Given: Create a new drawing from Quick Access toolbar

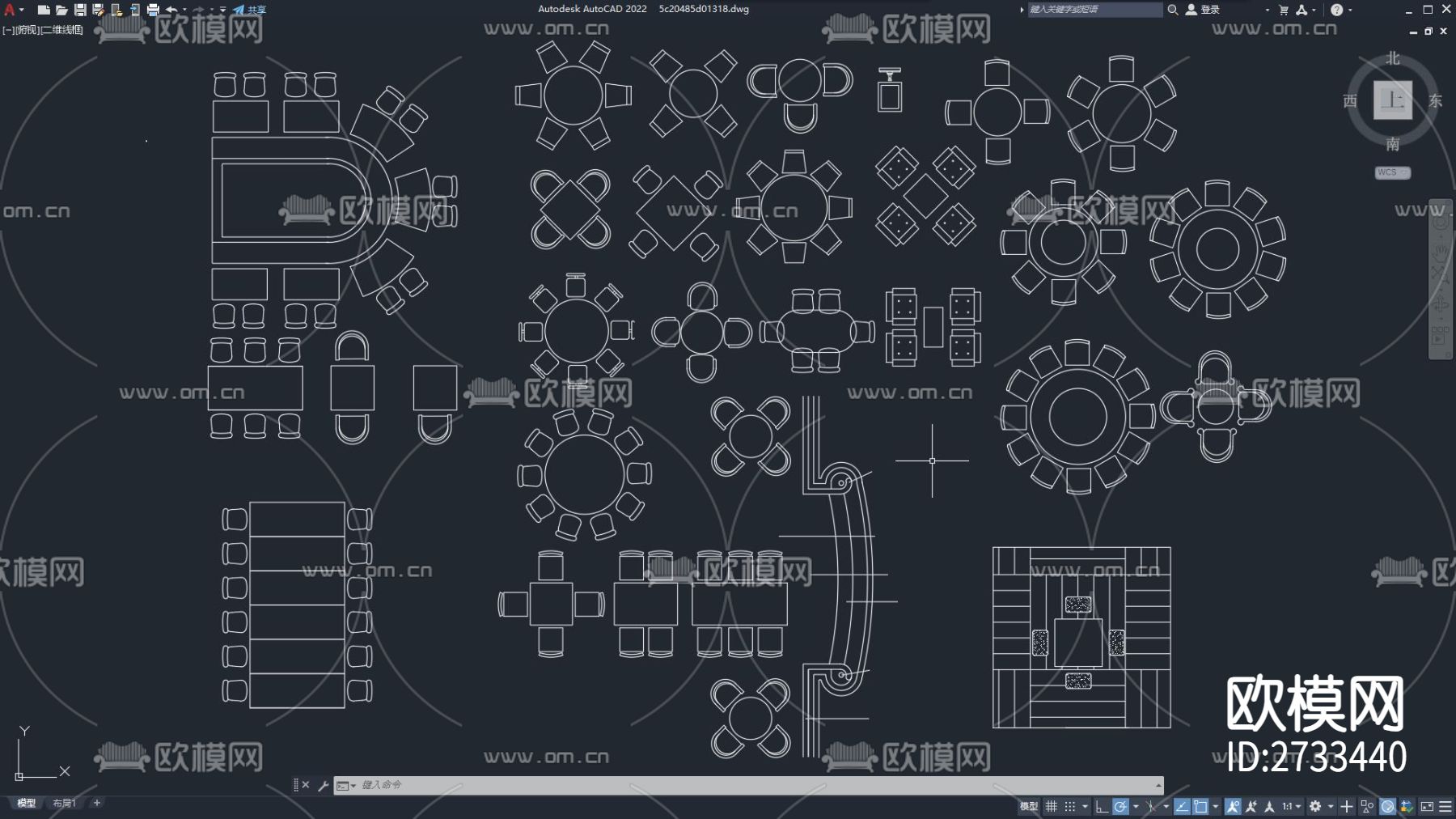Looking at the screenshot, I should [x=44, y=10].
